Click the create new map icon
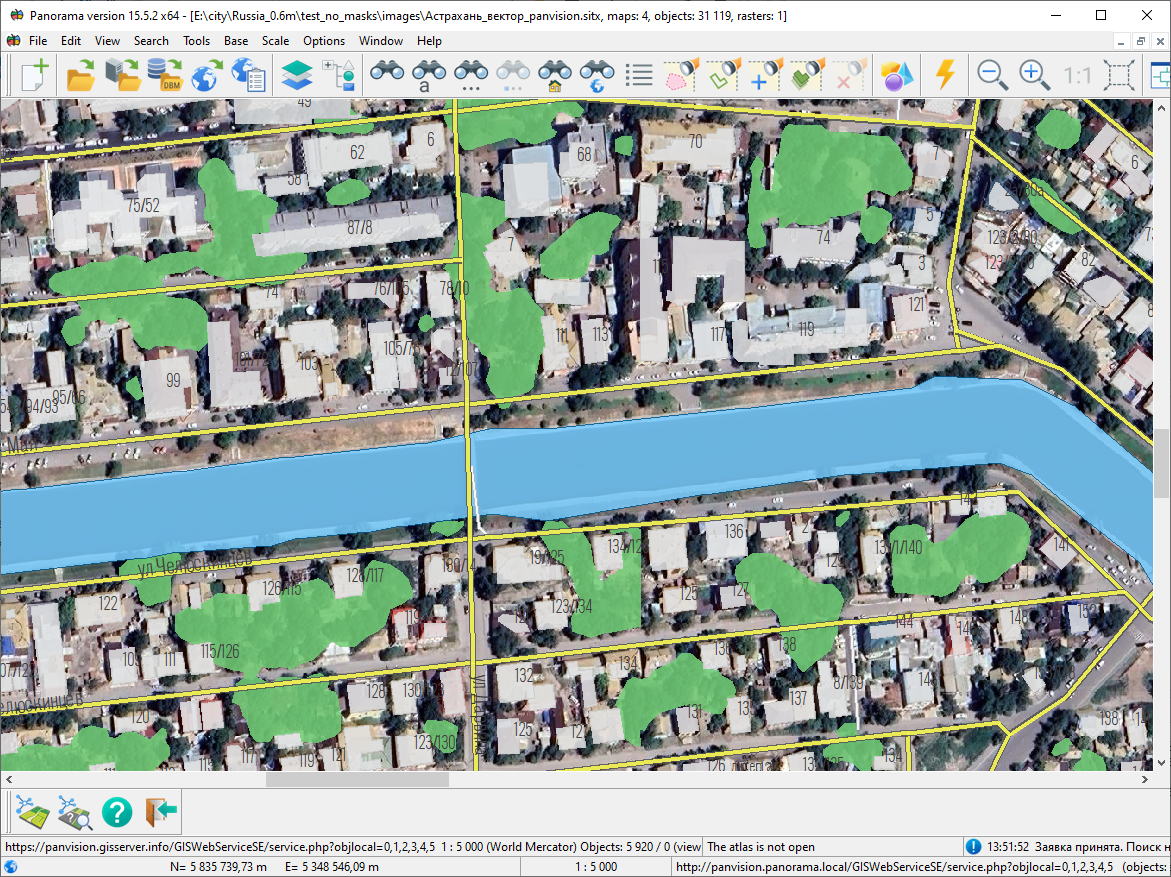This screenshot has height=877, width=1171. pos(35,75)
